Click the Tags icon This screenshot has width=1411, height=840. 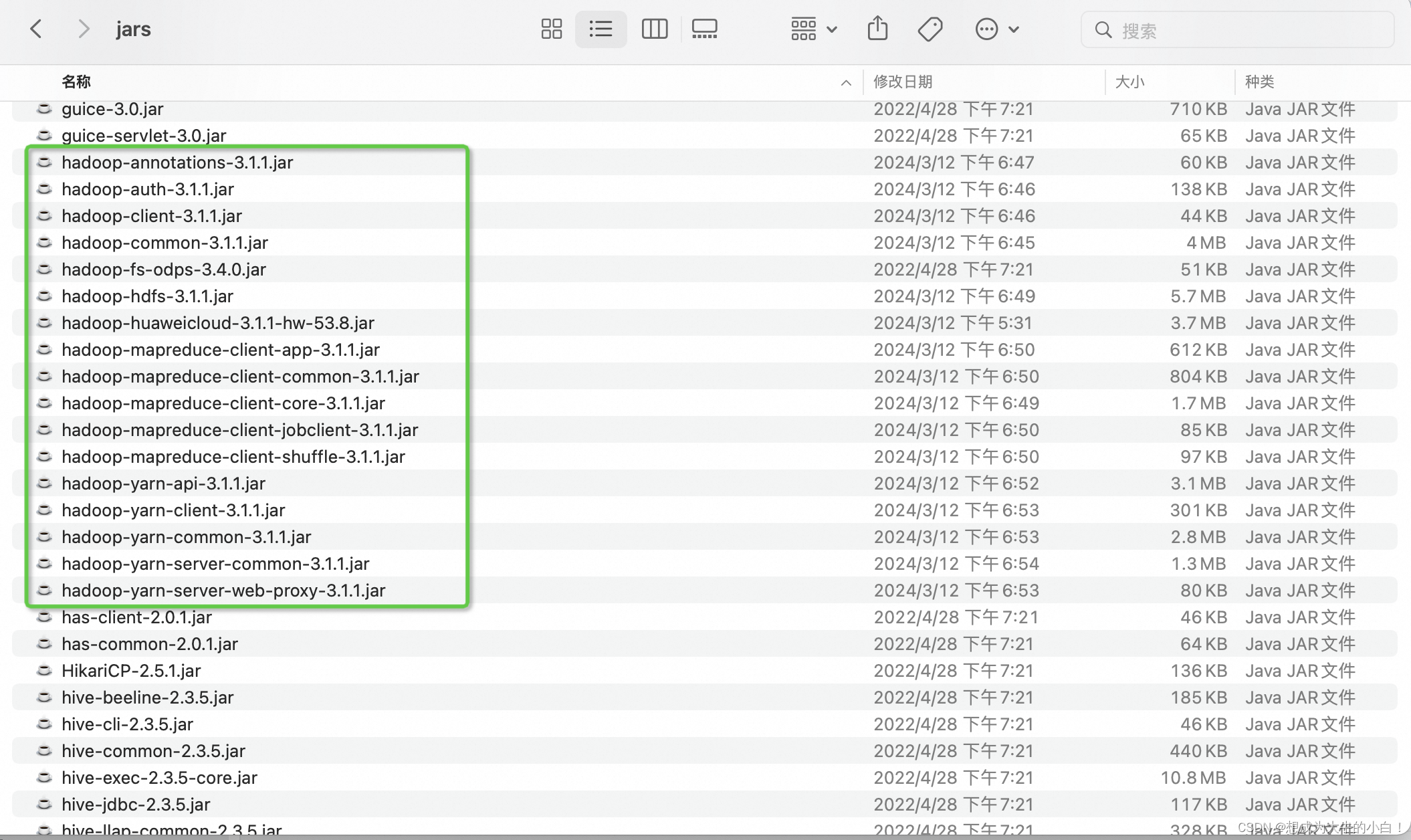pyautogui.click(x=930, y=29)
